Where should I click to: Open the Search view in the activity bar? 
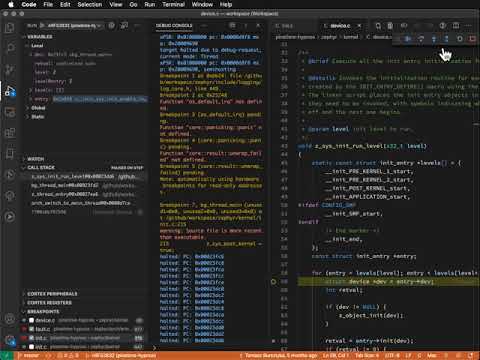pyautogui.click(x=10, y=48)
